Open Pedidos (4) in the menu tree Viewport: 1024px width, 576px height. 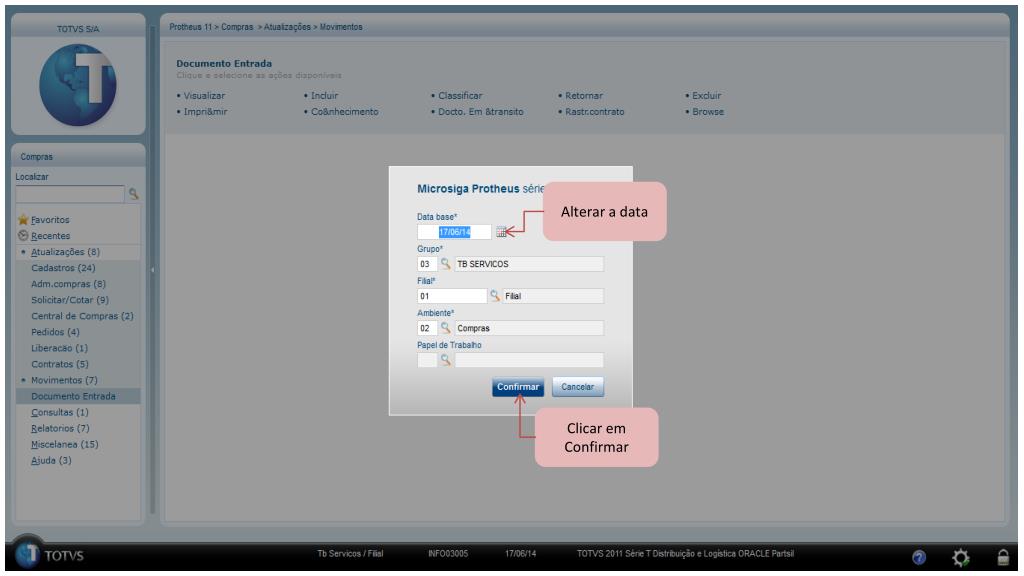(x=56, y=332)
